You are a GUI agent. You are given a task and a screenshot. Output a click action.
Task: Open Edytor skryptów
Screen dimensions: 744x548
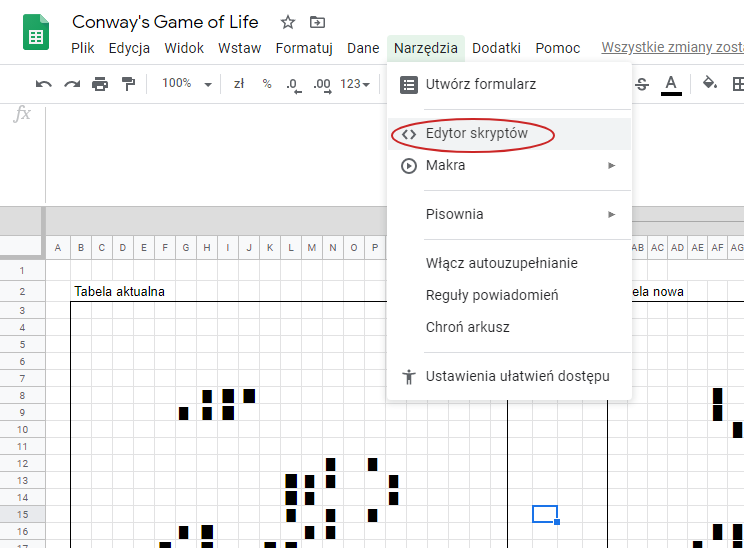509,134
